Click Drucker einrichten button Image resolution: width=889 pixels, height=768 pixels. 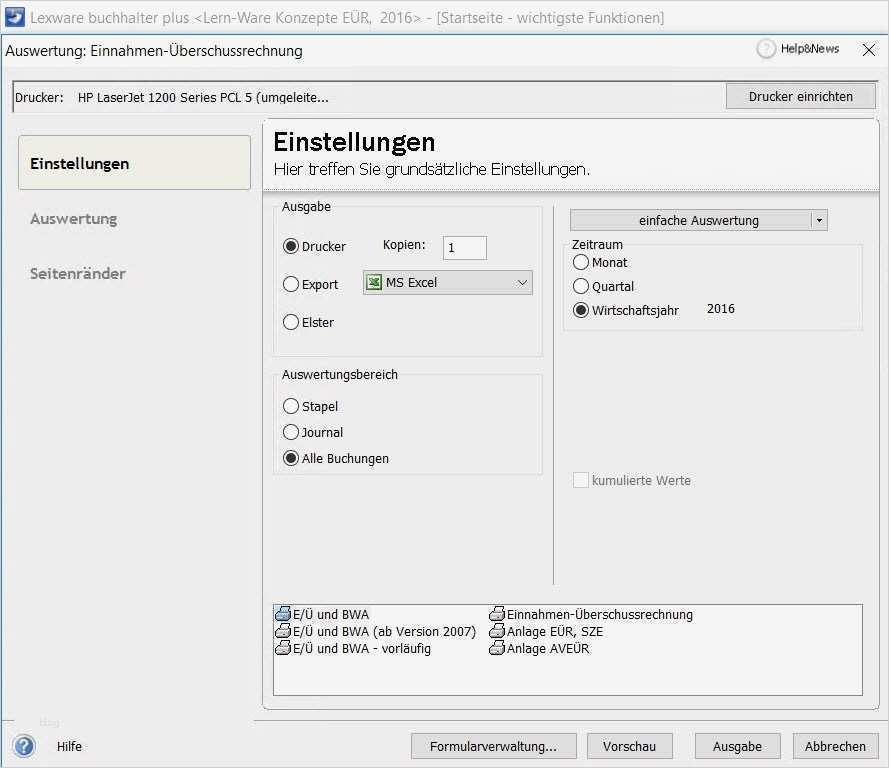pyautogui.click(x=801, y=96)
